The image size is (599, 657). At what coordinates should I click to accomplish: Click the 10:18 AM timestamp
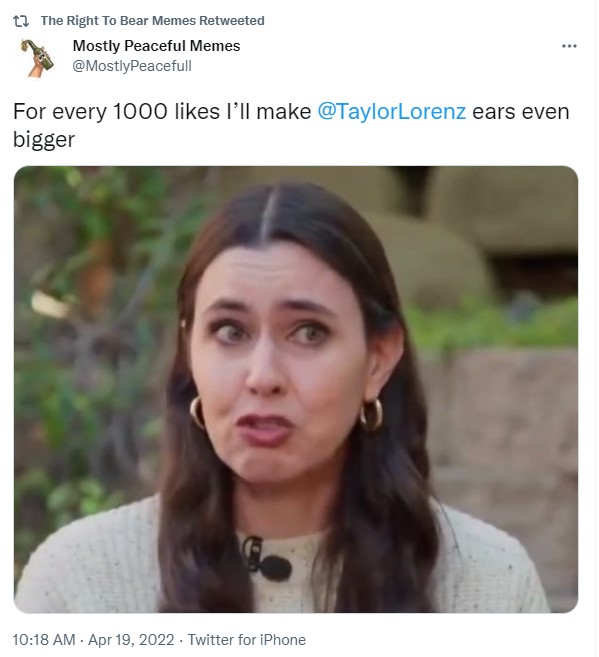[x=44, y=640]
